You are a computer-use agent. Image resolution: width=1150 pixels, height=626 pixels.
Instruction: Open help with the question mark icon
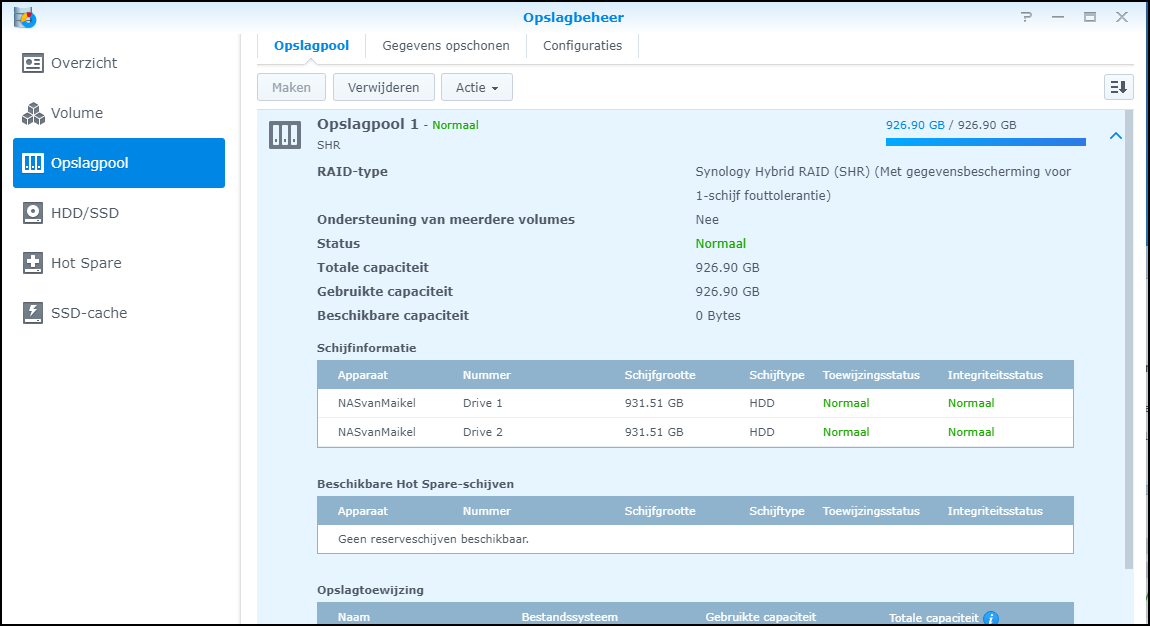(1026, 17)
